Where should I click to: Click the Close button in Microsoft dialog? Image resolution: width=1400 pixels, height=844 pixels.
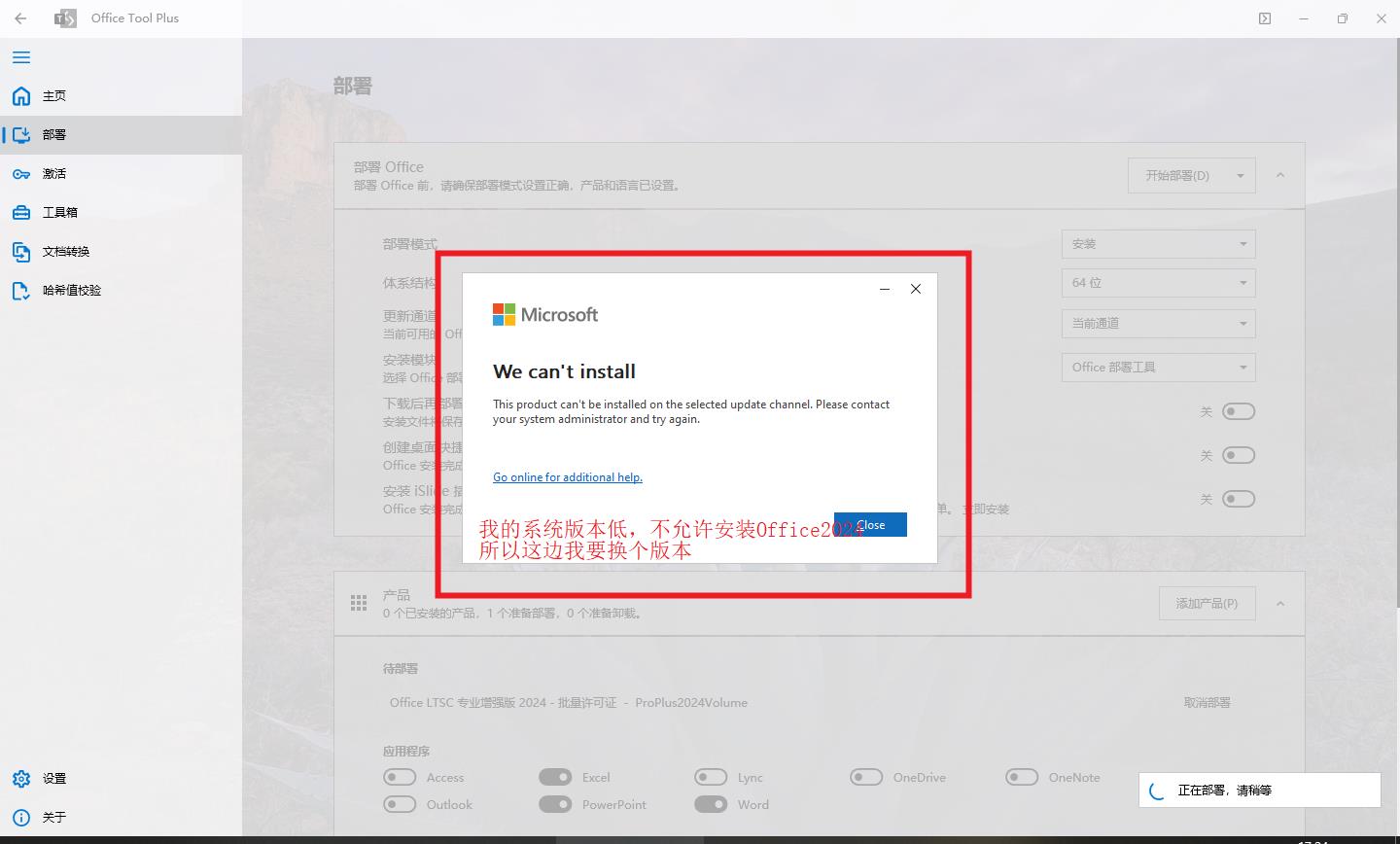(x=870, y=524)
